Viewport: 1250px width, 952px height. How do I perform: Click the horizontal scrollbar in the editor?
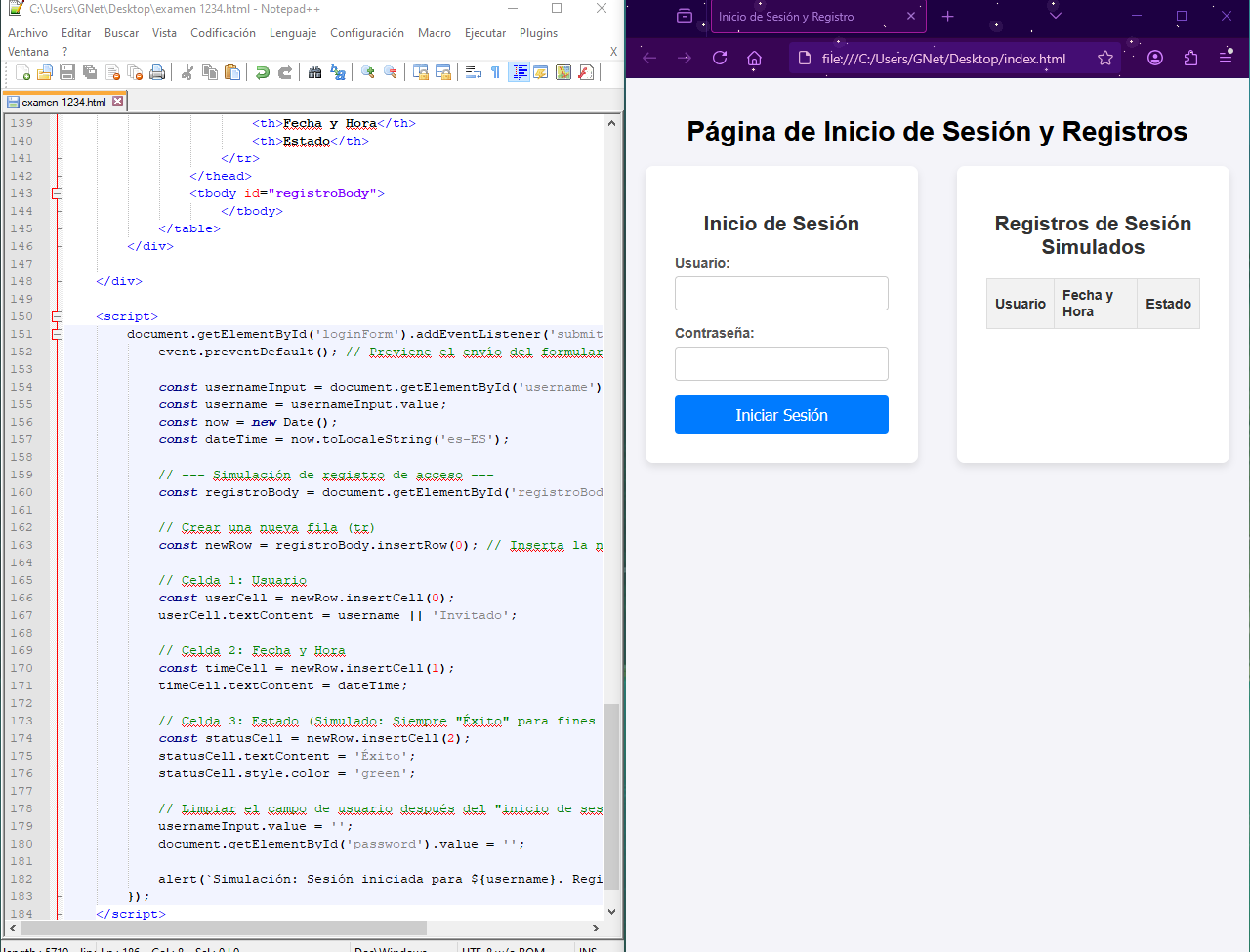(225, 928)
